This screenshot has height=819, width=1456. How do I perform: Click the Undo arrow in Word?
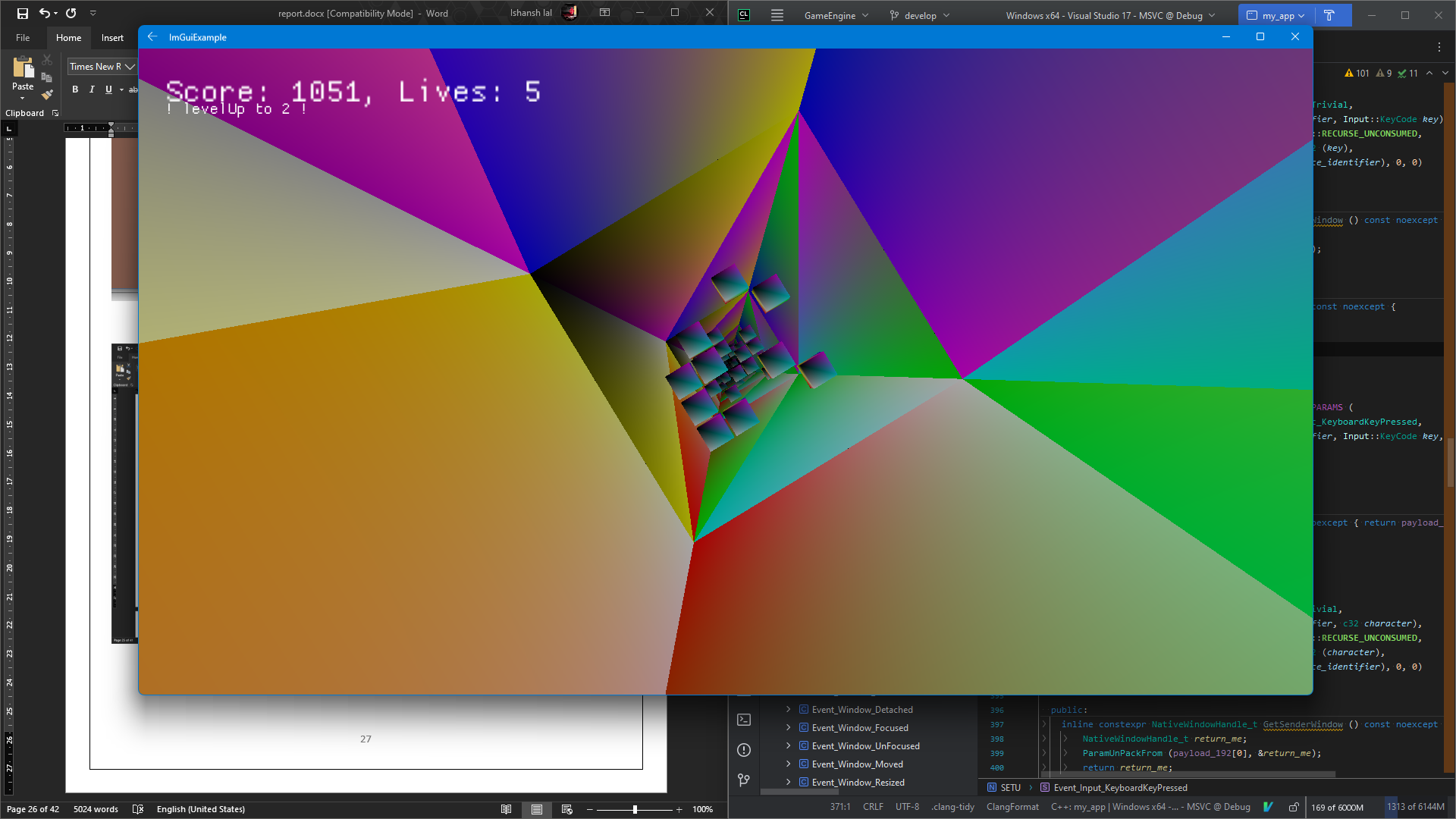pos(45,13)
